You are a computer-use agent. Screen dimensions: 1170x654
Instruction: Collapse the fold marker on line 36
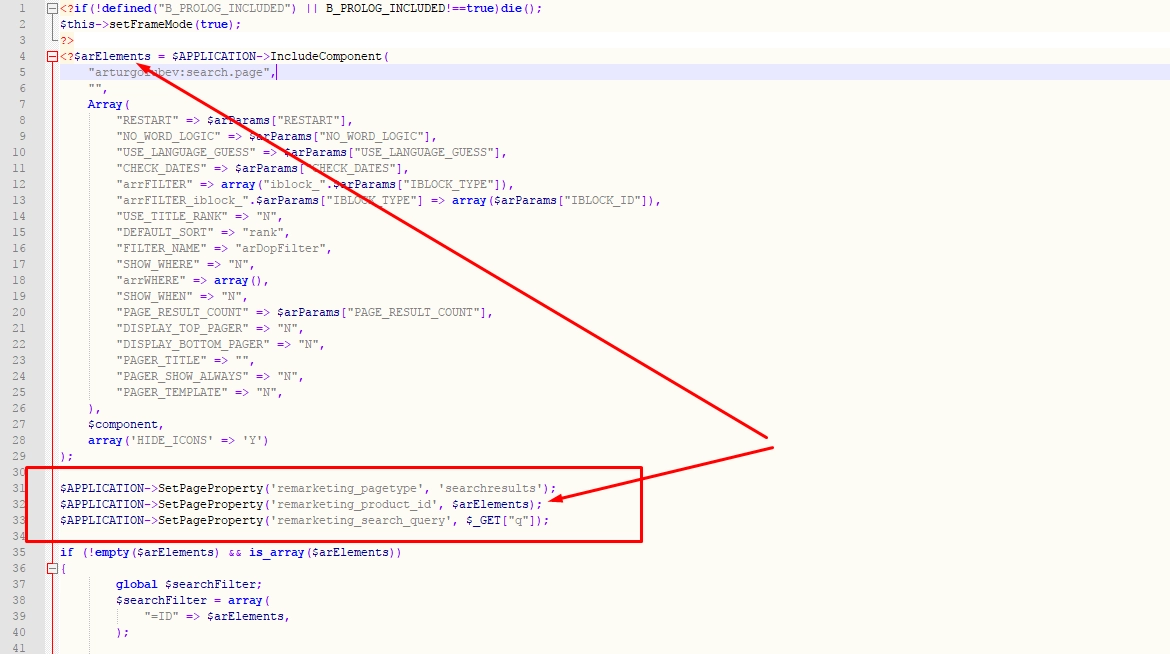[x=52, y=569]
